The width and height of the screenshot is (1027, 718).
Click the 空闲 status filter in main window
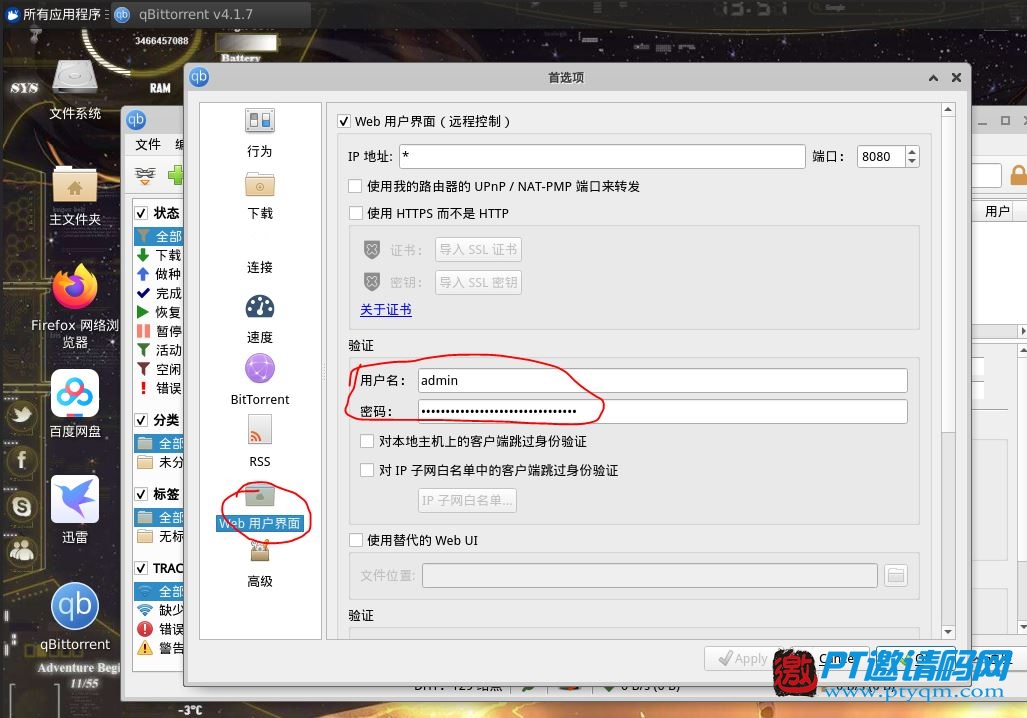tap(159, 369)
